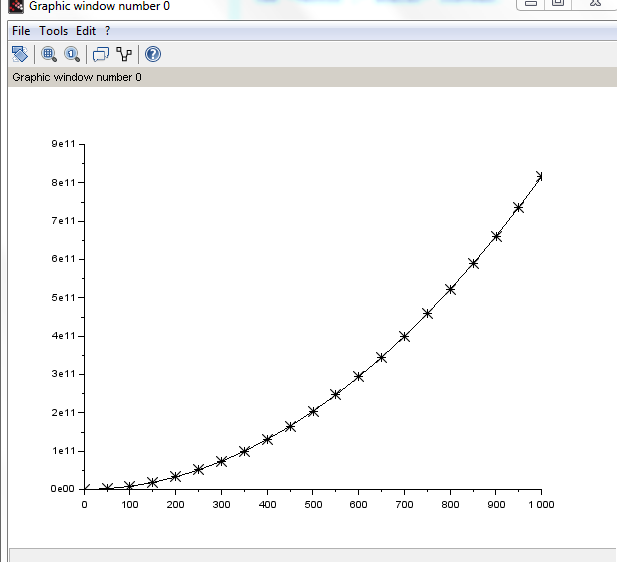Image resolution: width=617 pixels, height=562 pixels.
Task: Click the 500 x-axis label
Action: (x=313, y=505)
